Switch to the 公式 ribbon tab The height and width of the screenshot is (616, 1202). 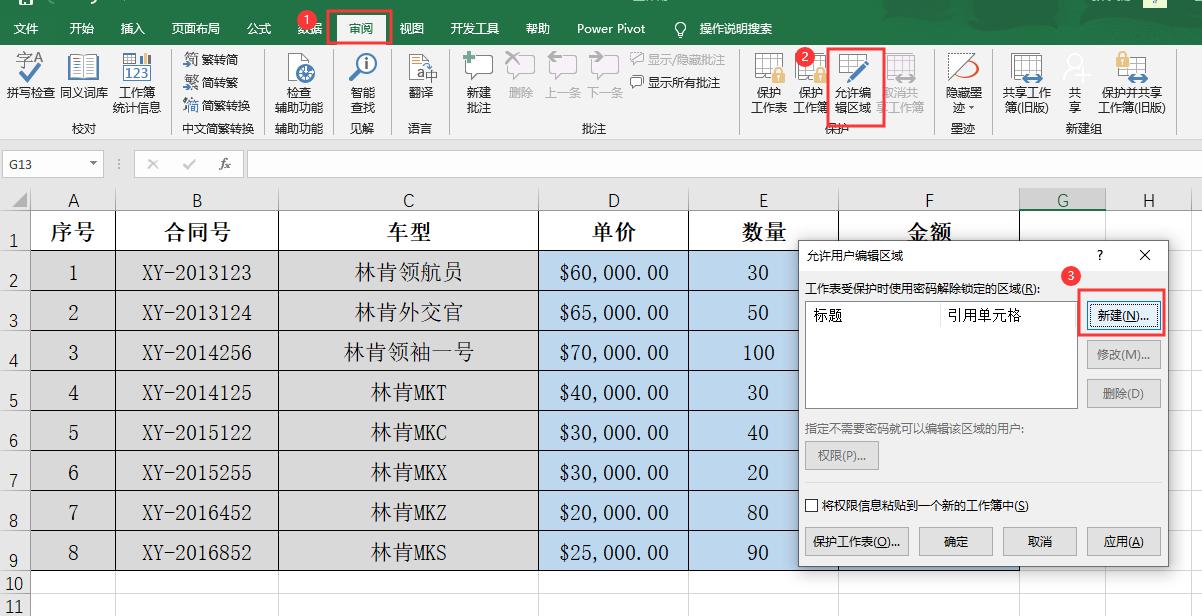pos(258,28)
